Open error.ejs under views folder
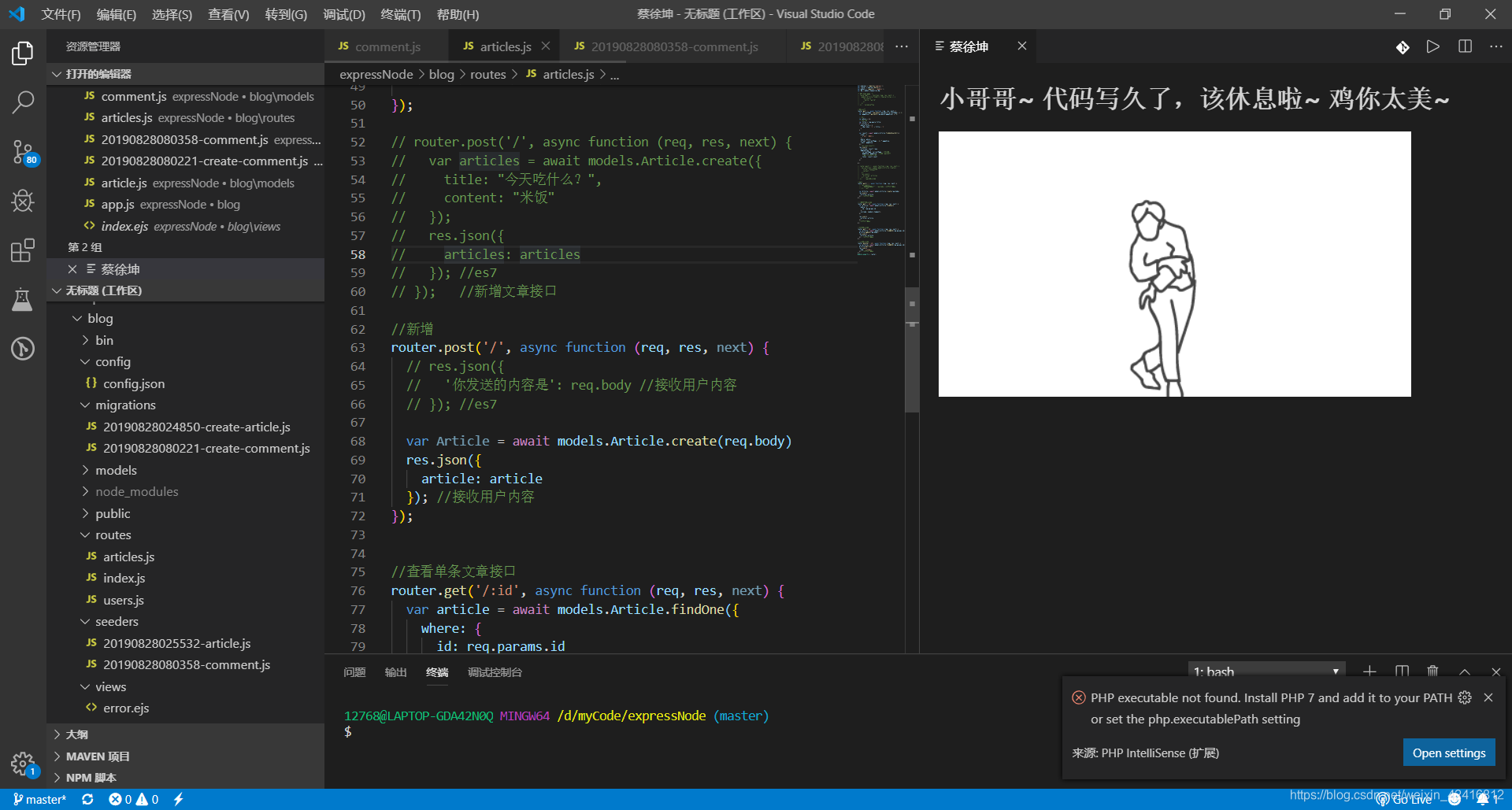Viewport: 1512px width, 810px height. click(185, 708)
